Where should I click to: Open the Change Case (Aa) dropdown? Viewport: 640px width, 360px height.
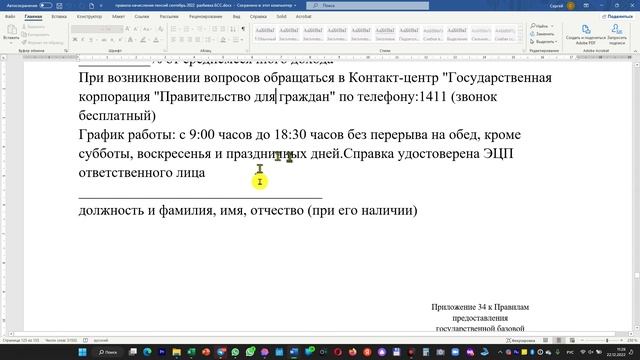click(147, 29)
